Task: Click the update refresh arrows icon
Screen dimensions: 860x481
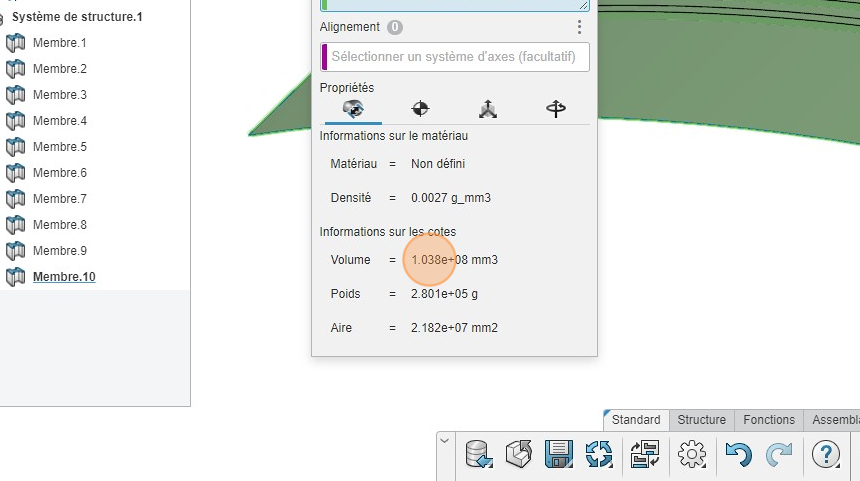Action: [598, 454]
